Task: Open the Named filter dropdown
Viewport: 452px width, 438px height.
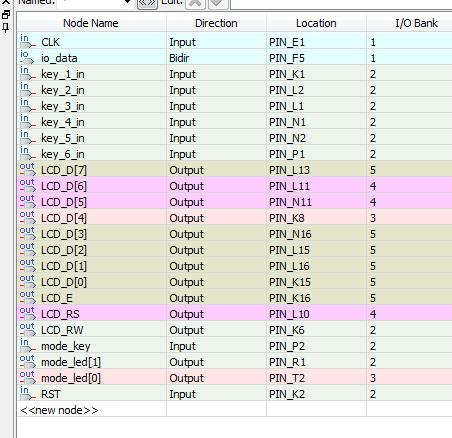Action: click(x=96, y=2)
